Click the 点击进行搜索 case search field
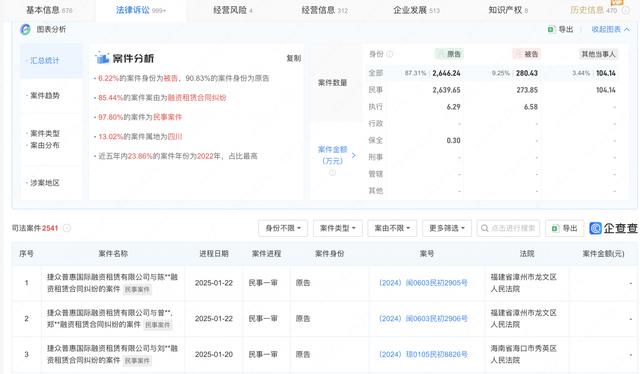The height and width of the screenshot is (374, 640). pos(508,228)
